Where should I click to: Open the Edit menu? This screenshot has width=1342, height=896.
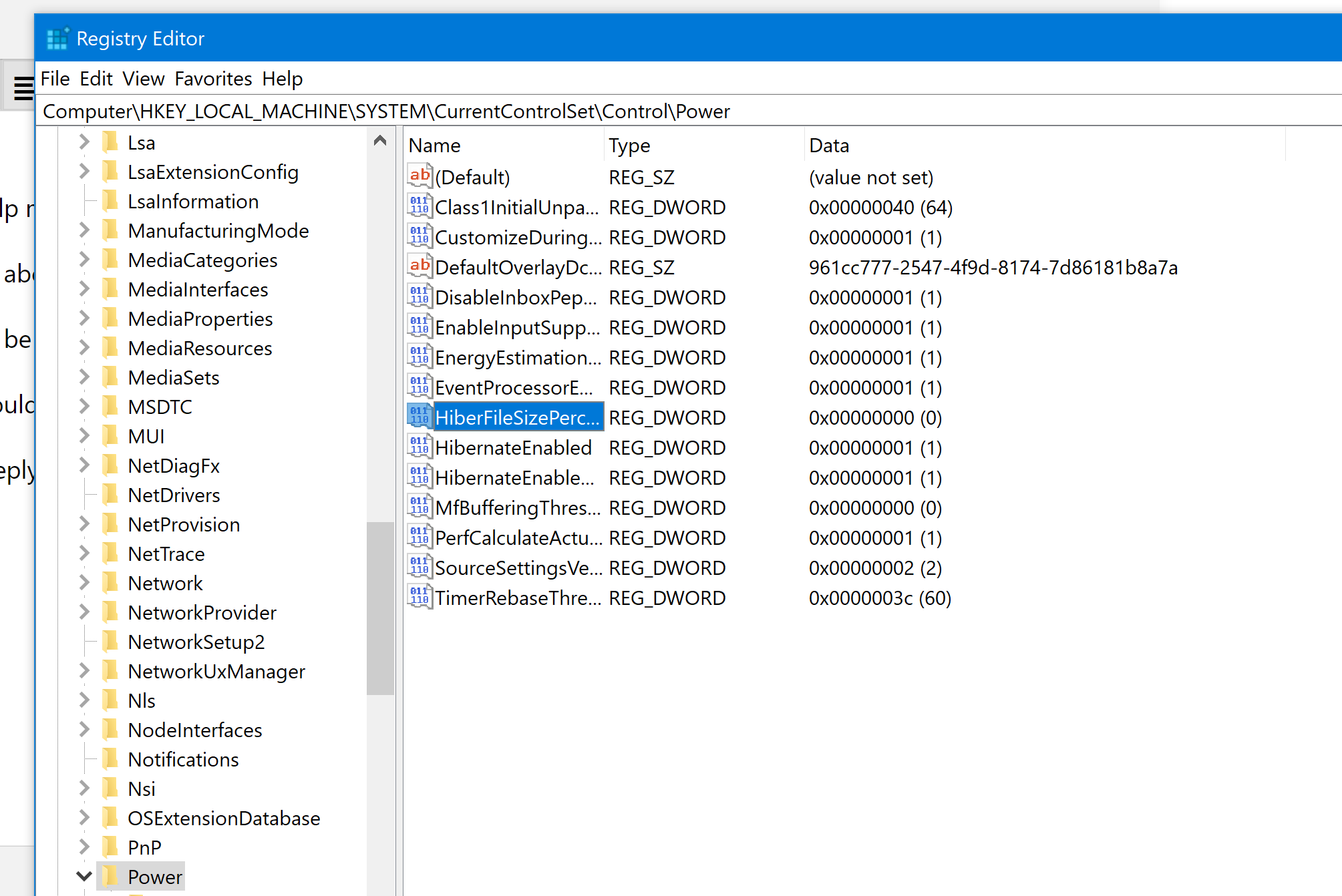96,79
